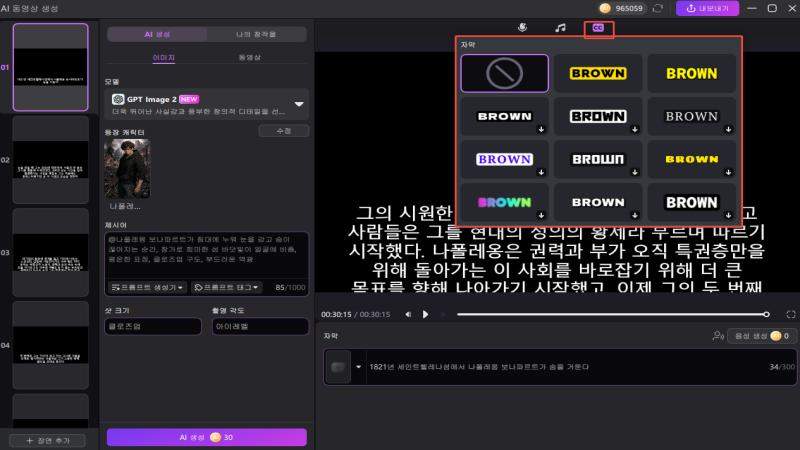Download the outlined-box BROWN subtitle style

635,130
